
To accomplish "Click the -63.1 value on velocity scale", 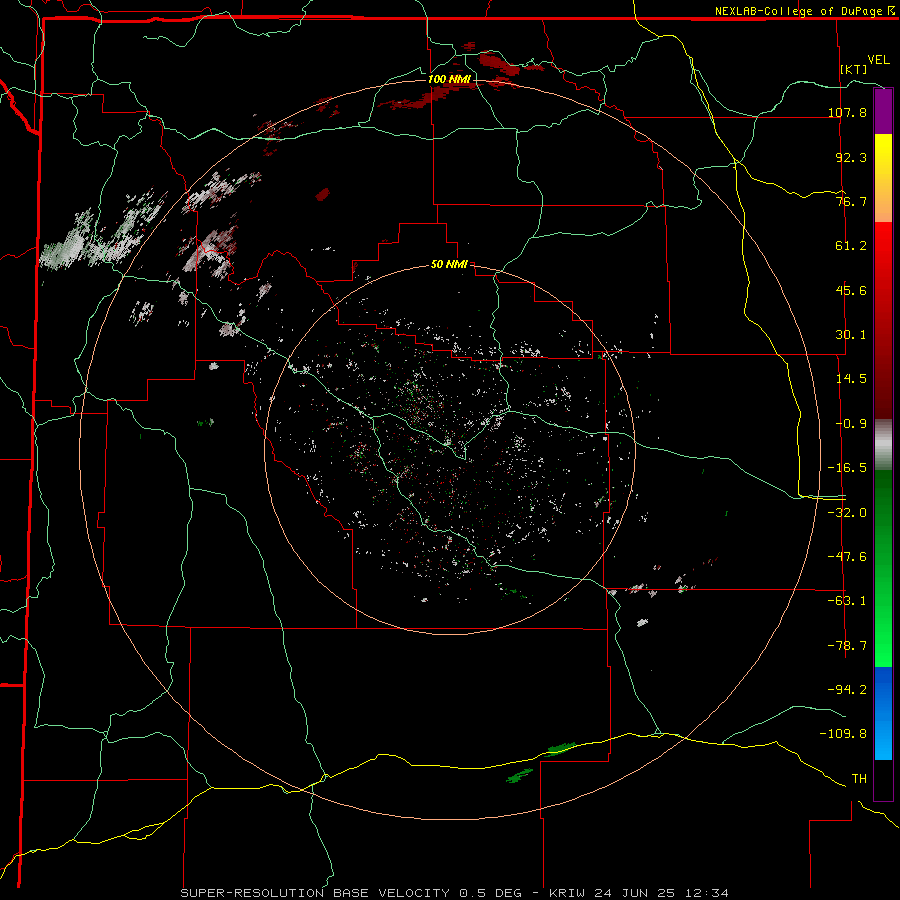I will 847,601.
